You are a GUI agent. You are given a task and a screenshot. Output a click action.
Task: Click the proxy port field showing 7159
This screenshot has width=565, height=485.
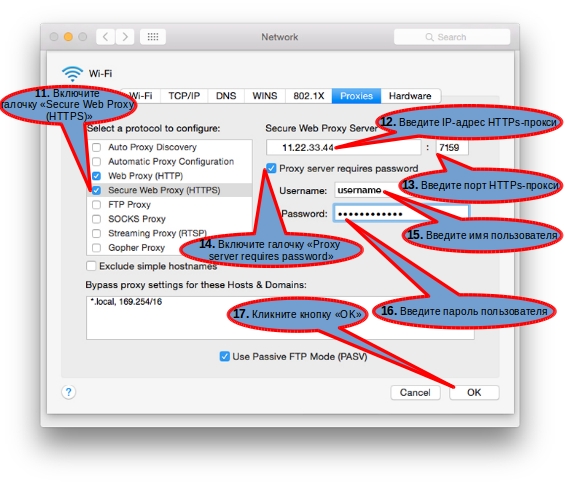pyautogui.click(x=452, y=147)
